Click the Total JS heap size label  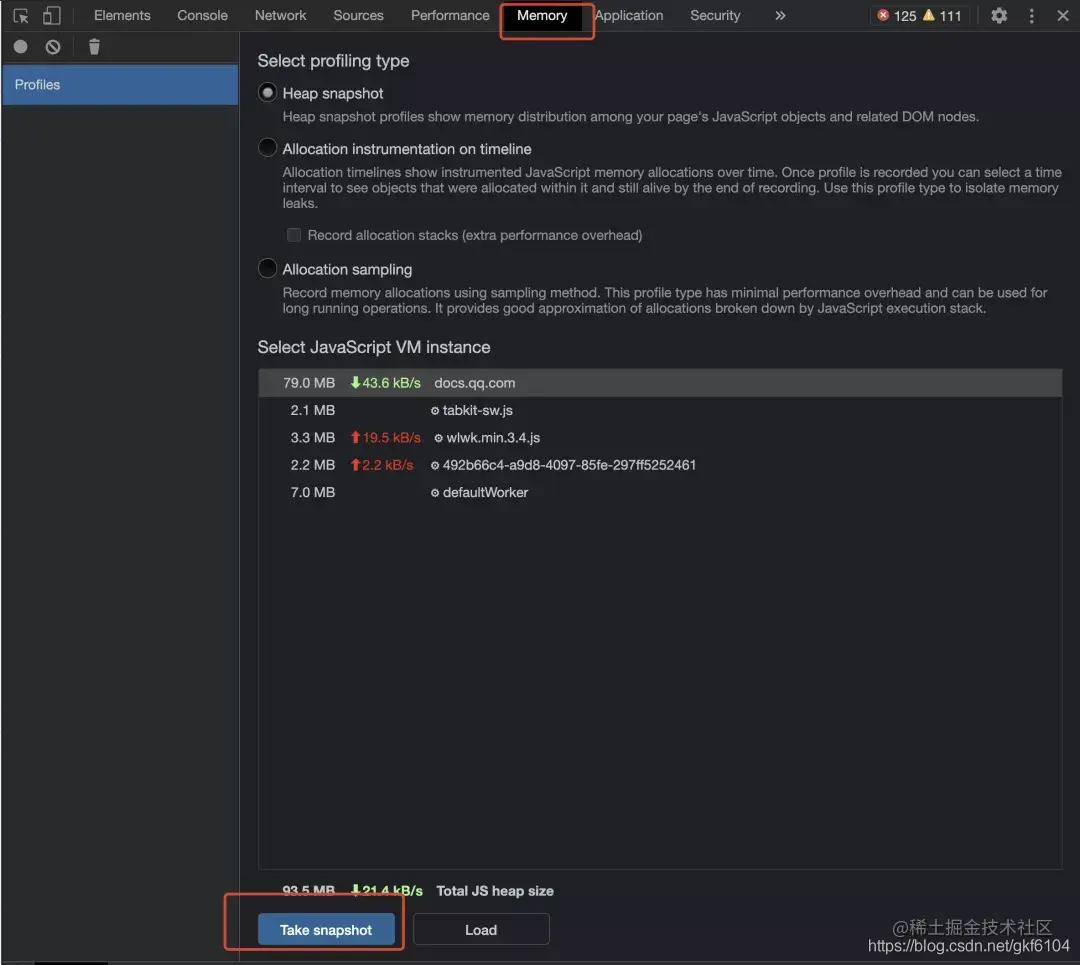click(495, 891)
